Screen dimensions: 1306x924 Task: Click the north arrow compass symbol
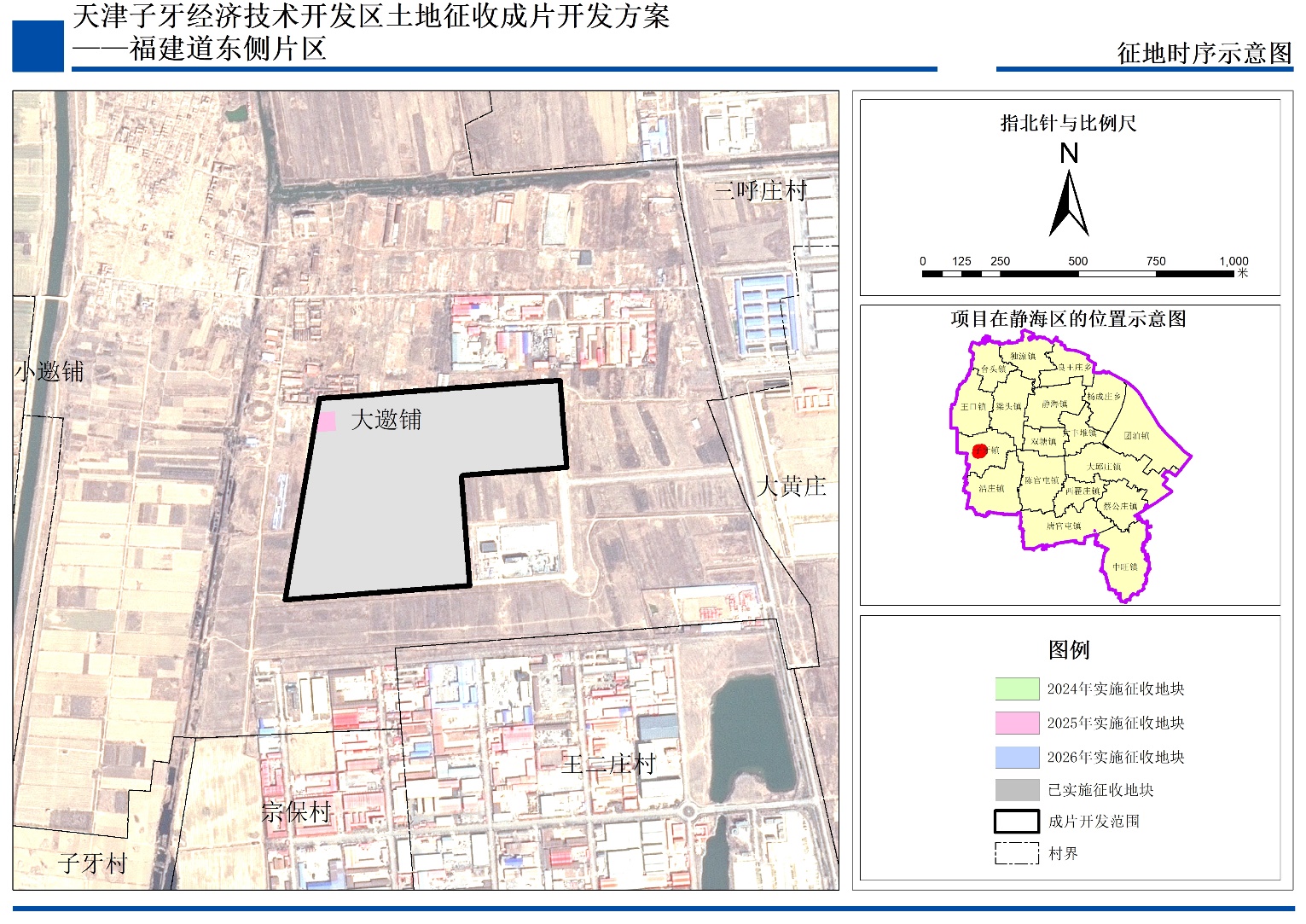1068,203
